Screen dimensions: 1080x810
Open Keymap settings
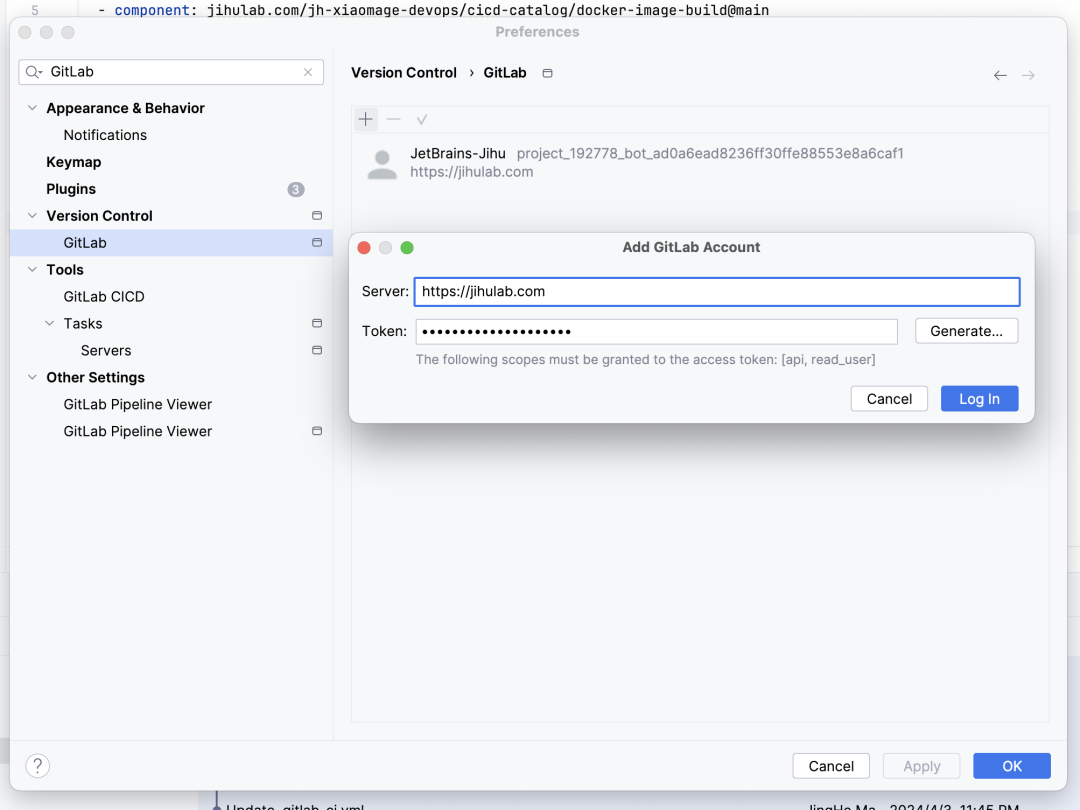(74, 162)
